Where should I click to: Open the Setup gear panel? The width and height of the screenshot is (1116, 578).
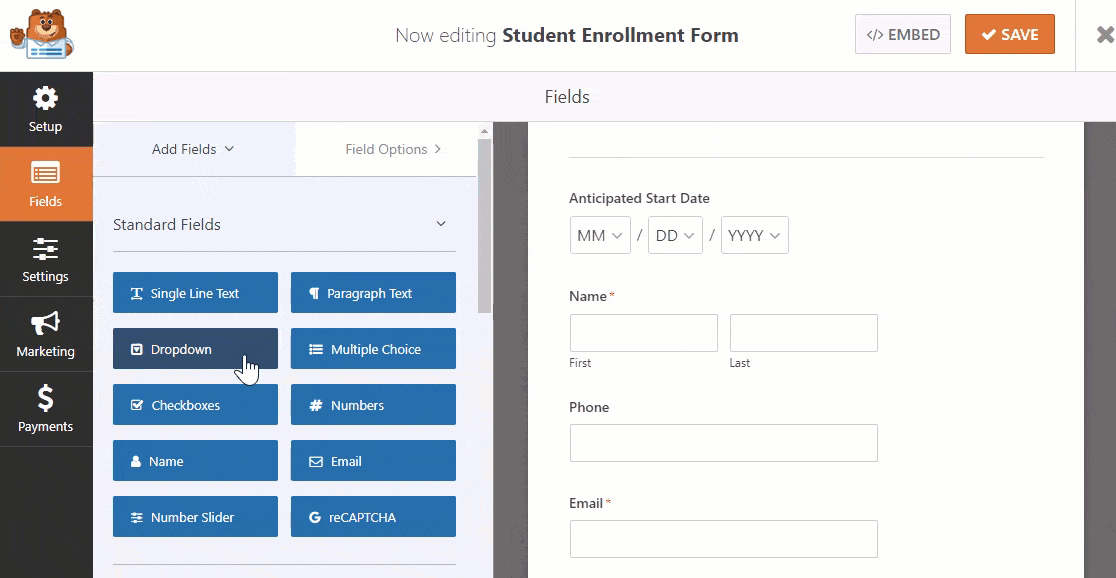45,109
